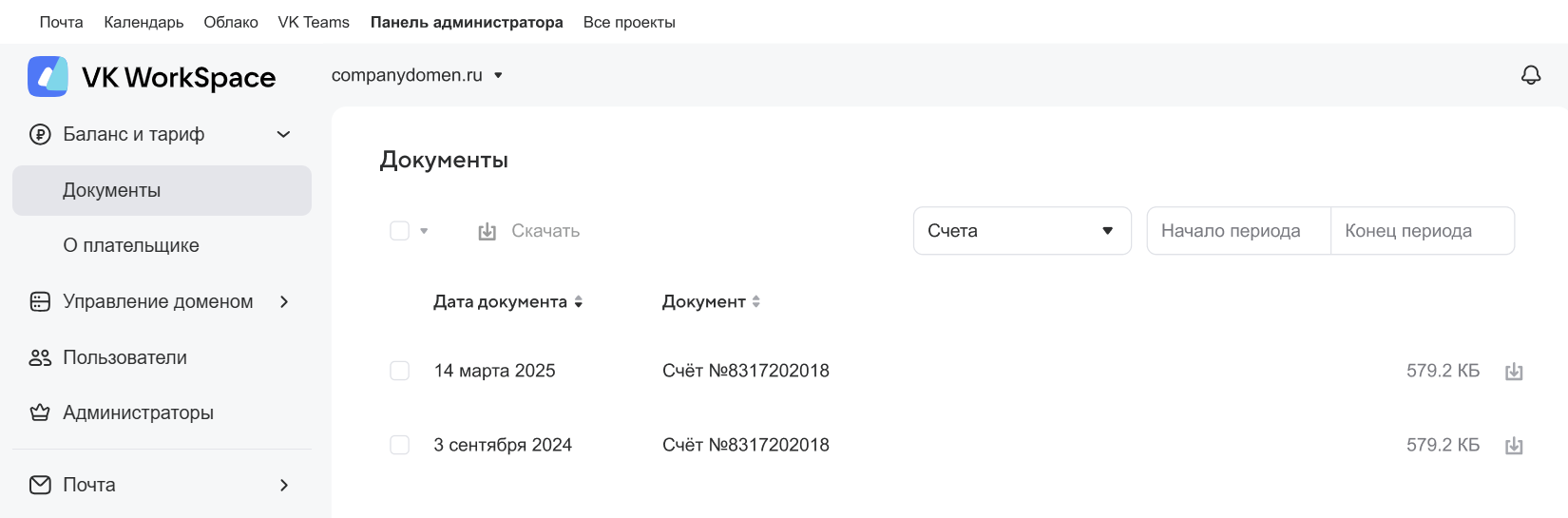Download the 14 марта 2025 invoice file
Image resolution: width=1568 pixels, height=518 pixels.
click(1514, 372)
